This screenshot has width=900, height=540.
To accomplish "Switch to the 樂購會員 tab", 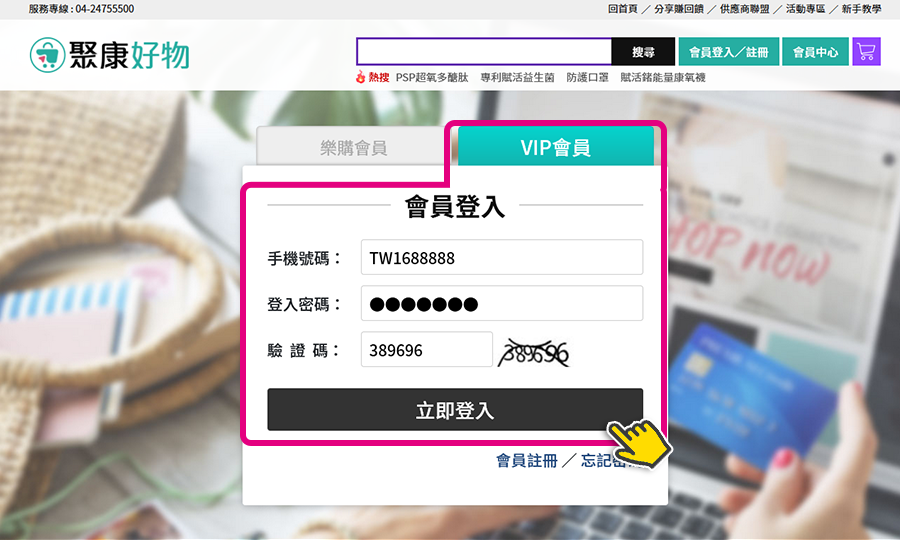I will point(353,147).
